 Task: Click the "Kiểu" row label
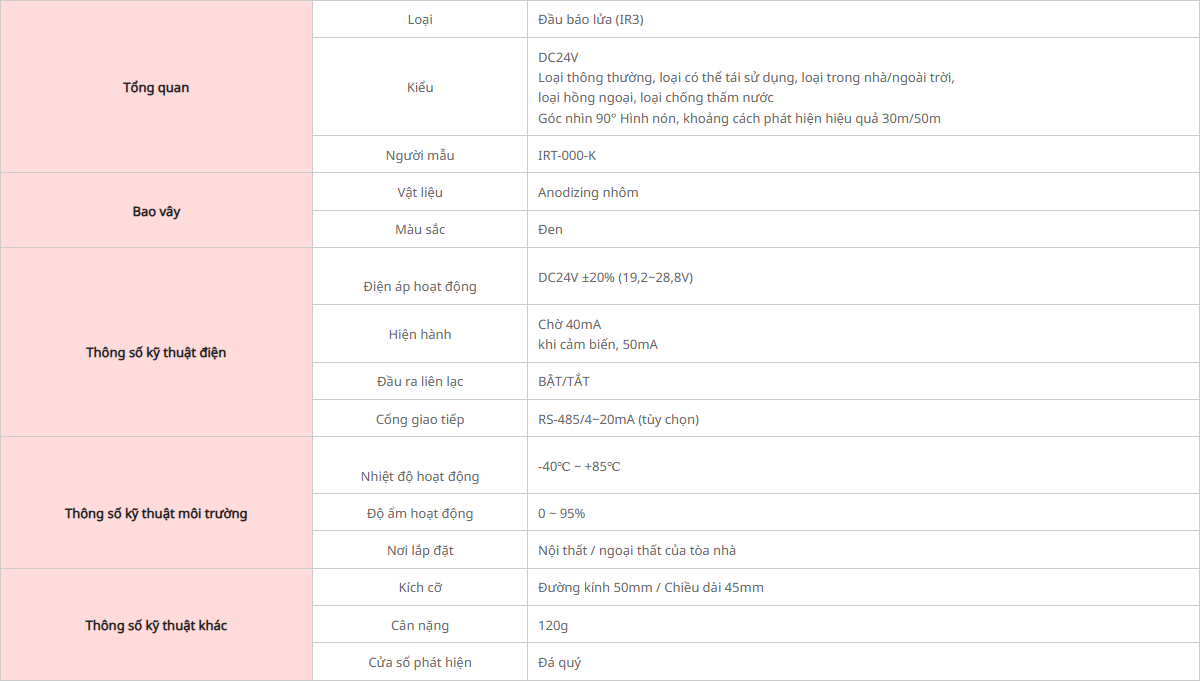tap(420, 87)
